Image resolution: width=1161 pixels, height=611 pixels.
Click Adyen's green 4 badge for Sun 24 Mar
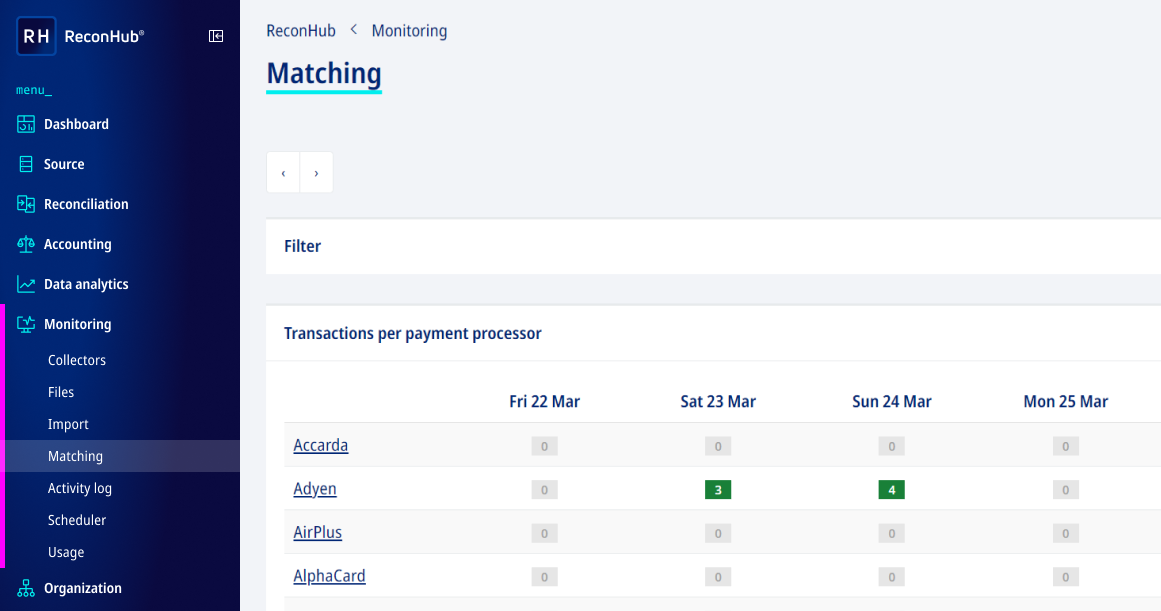pyautogui.click(x=891, y=490)
